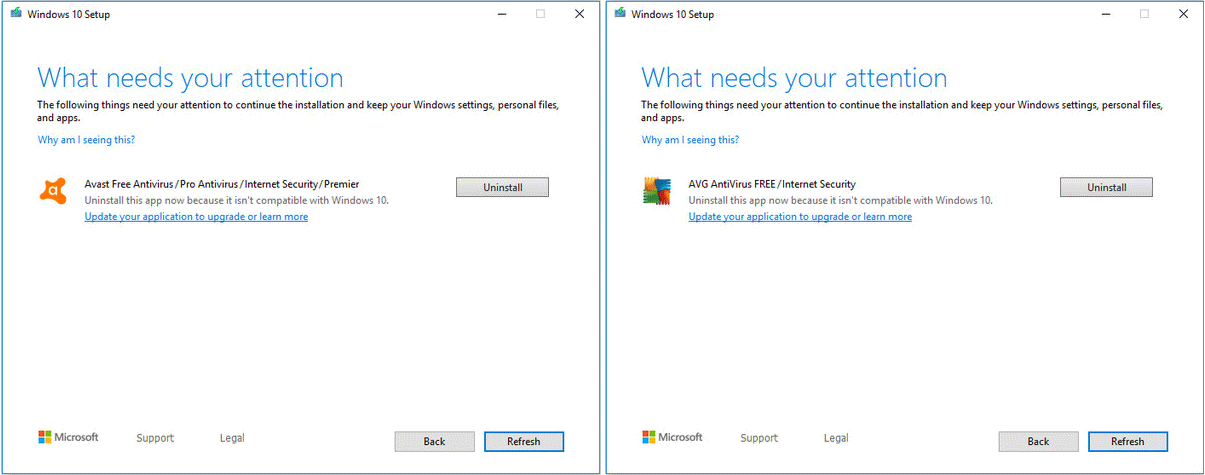
Task: Open Avast 'Update your application' link
Action: [196, 216]
